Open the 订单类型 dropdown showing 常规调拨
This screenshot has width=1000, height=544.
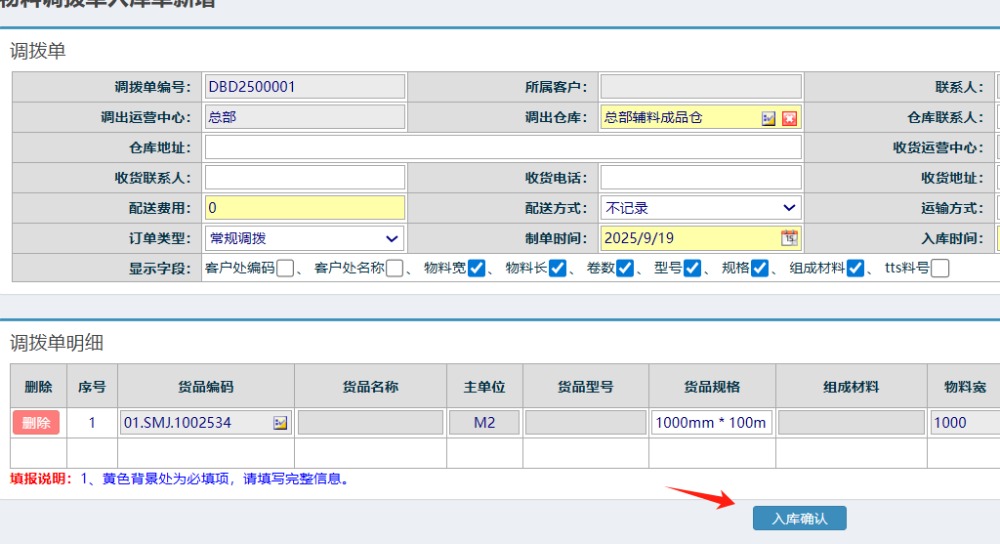coord(304,238)
